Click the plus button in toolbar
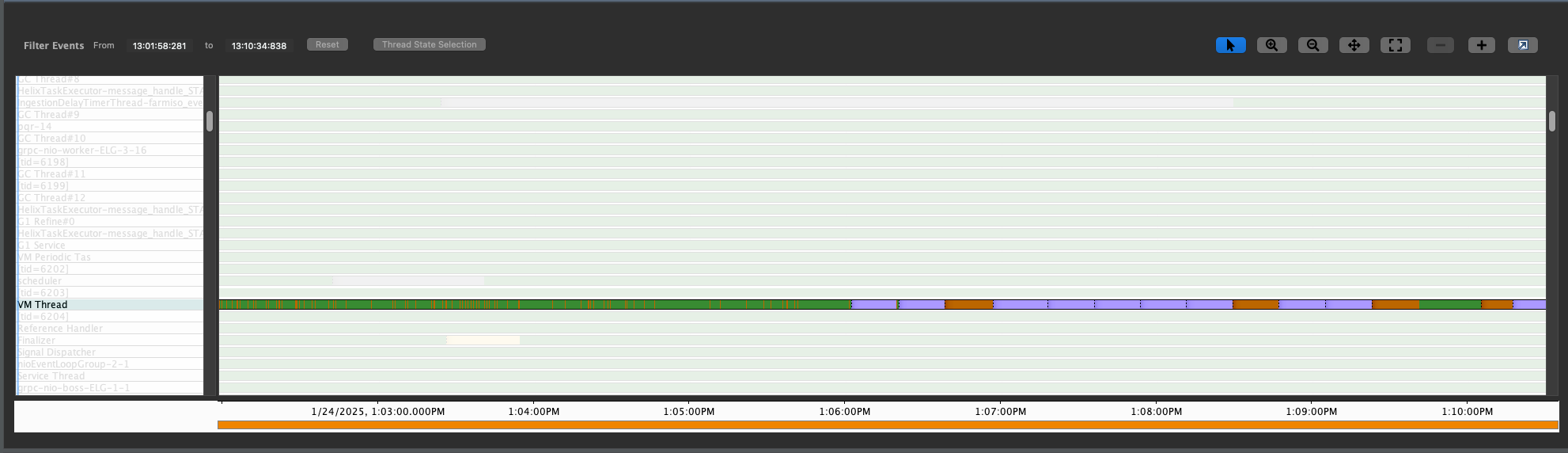Image resolution: width=1568 pixels, height=453 pixels. [1481, 45]
